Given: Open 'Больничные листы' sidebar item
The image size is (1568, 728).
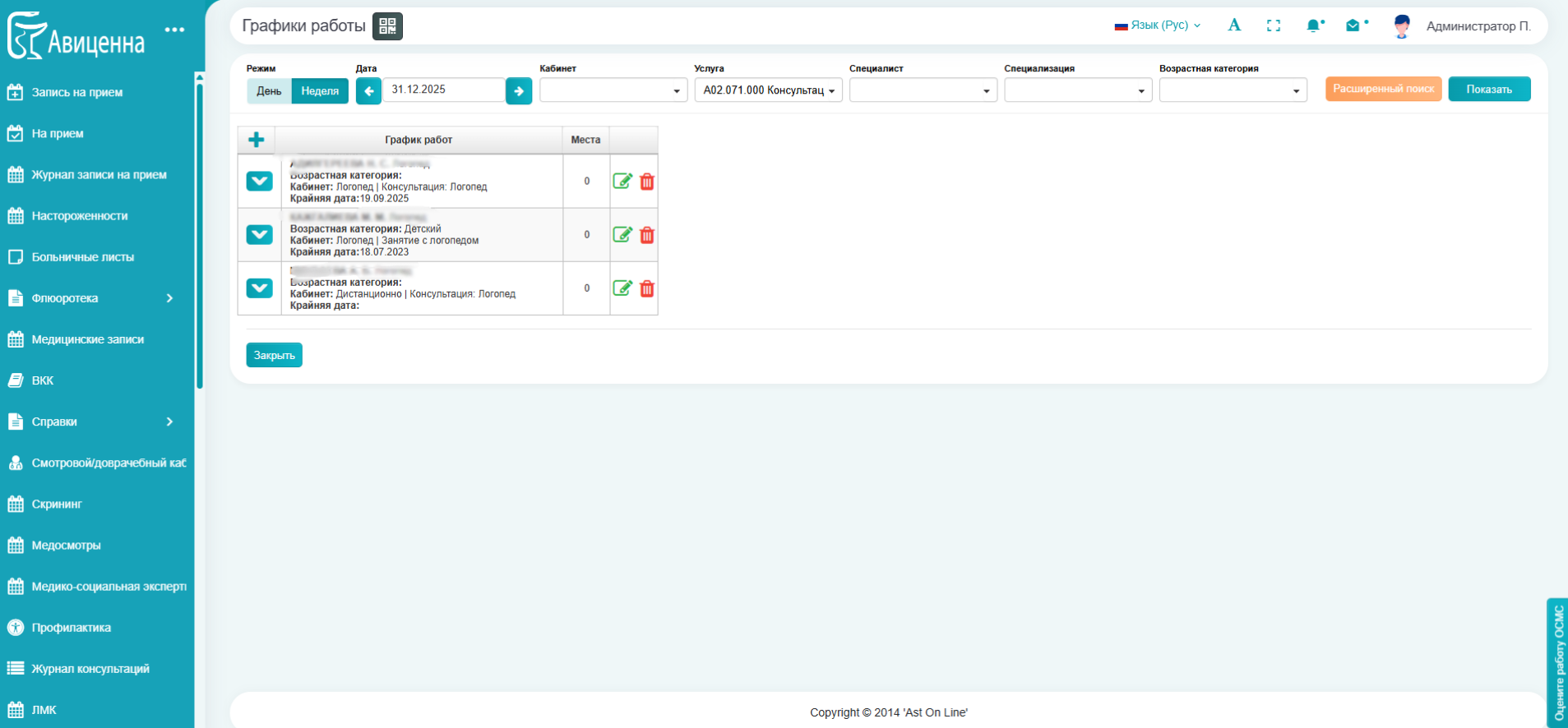Looking at the screenshot, I should coord(82,257).
